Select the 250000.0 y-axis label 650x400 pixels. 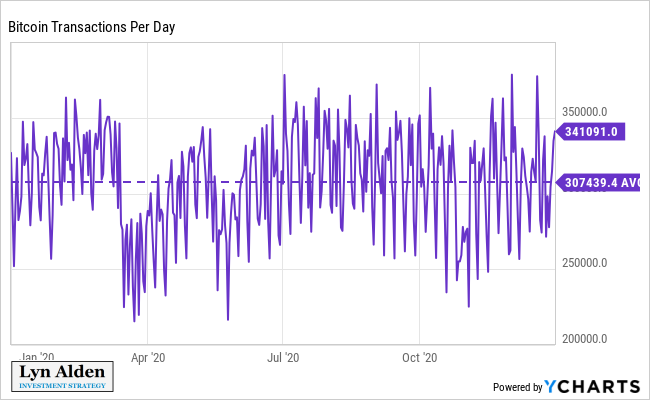[x=585, y=263]
